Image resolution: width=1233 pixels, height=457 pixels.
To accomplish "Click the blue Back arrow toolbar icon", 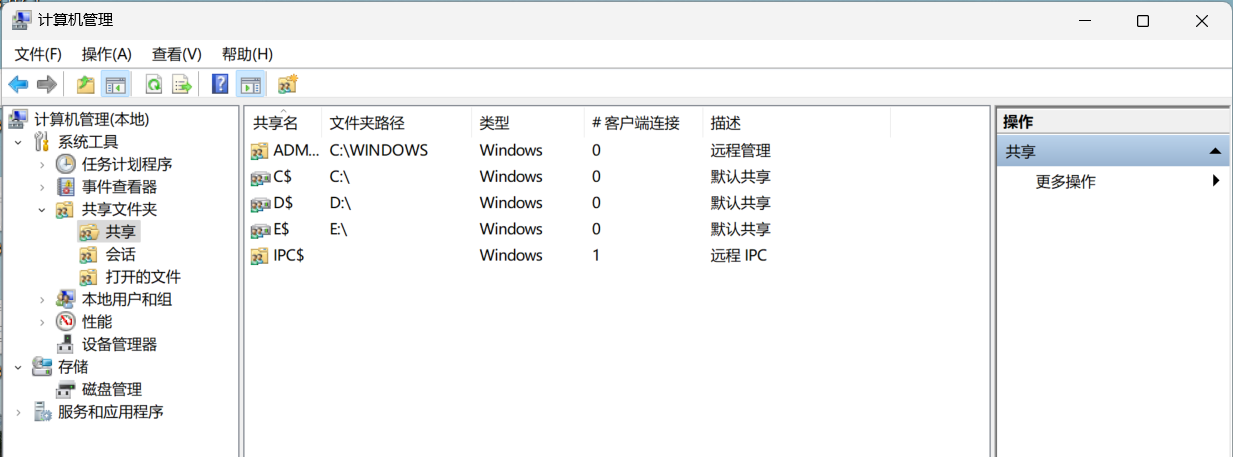I will coord(18,84).
